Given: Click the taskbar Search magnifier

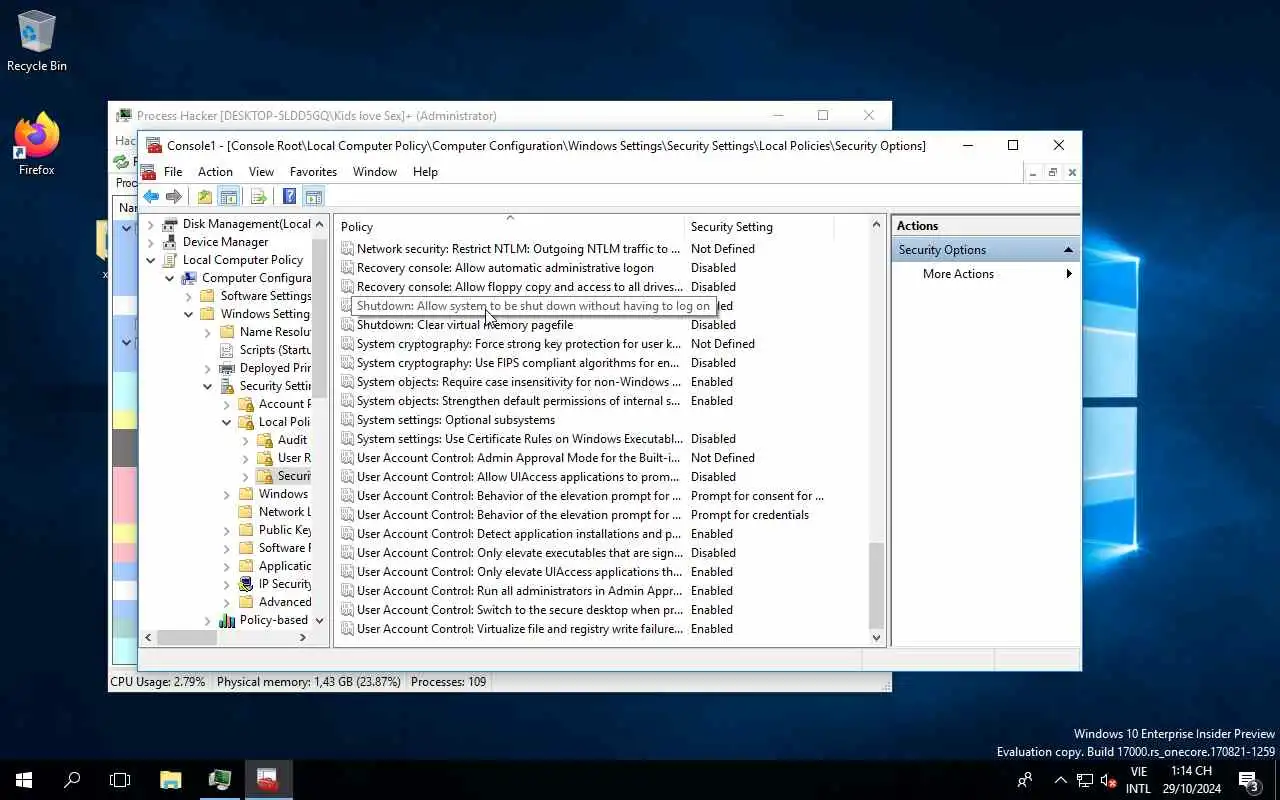Looking at the screenshot, I should pos(72,780).
